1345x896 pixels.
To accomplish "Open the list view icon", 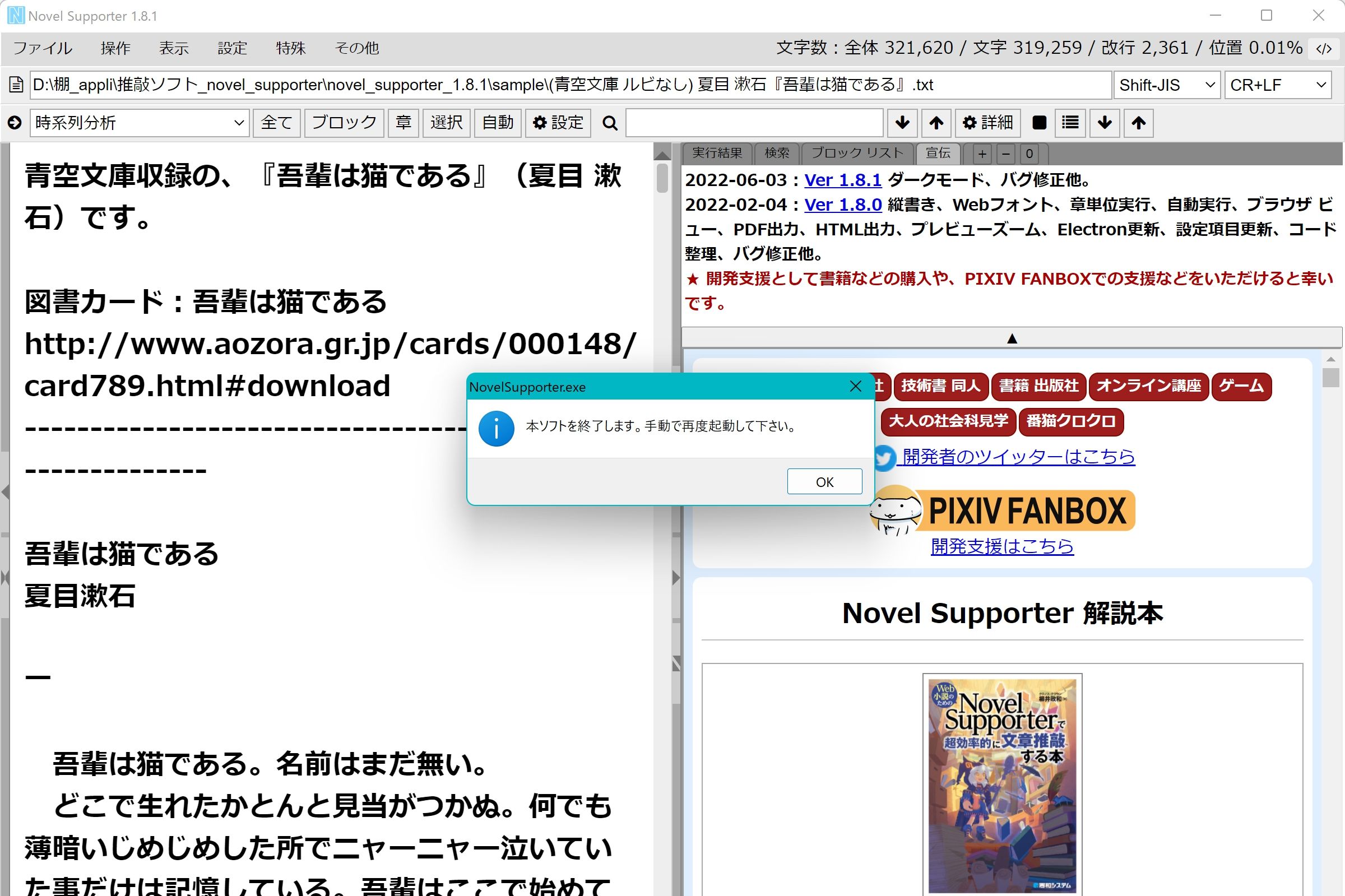I will tap(1070, 123).
